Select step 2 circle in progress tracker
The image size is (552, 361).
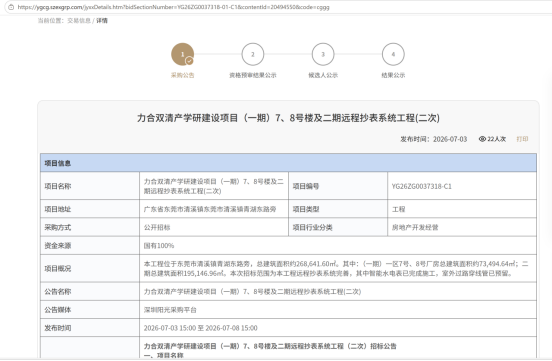coord(253,54)
